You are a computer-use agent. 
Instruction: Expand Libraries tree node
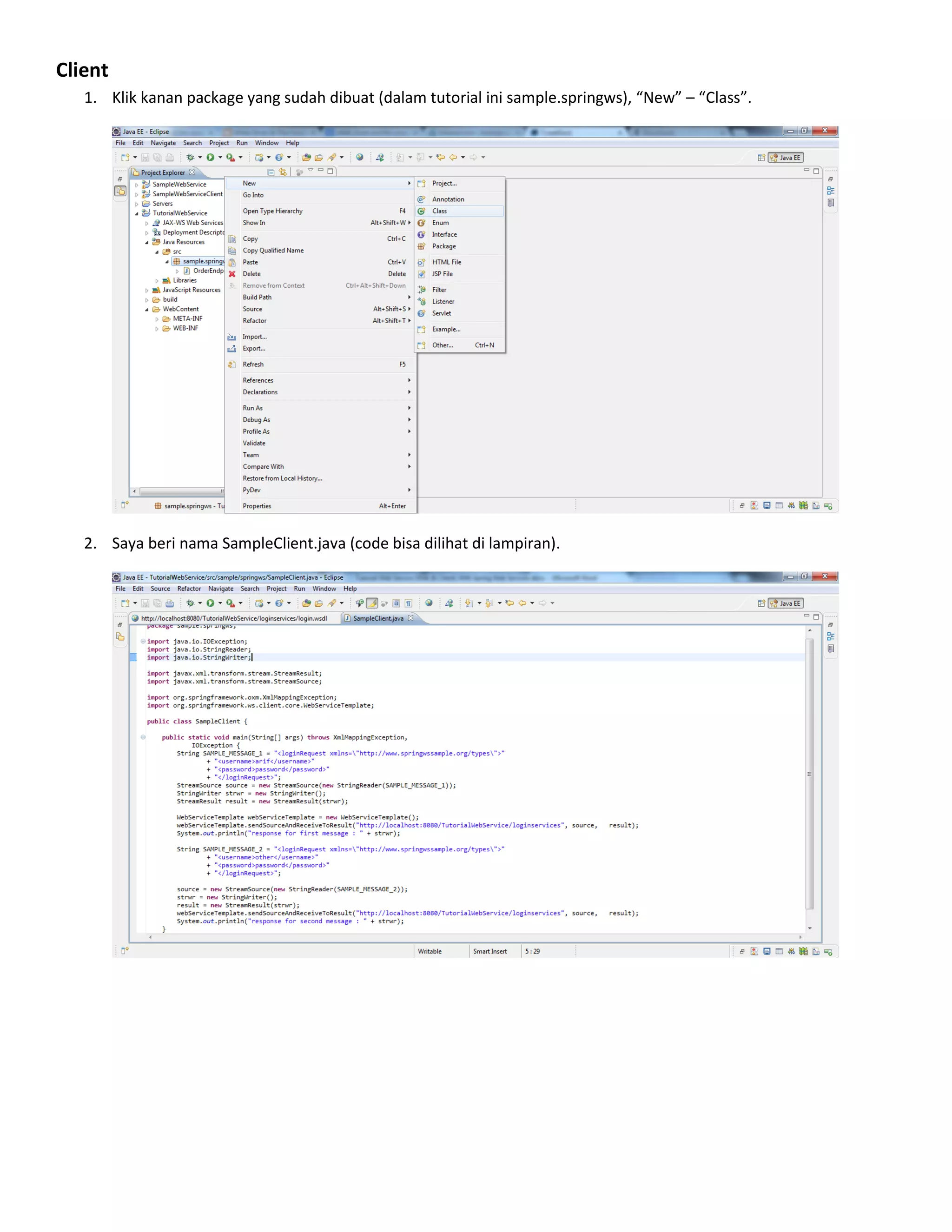[157, 280]
